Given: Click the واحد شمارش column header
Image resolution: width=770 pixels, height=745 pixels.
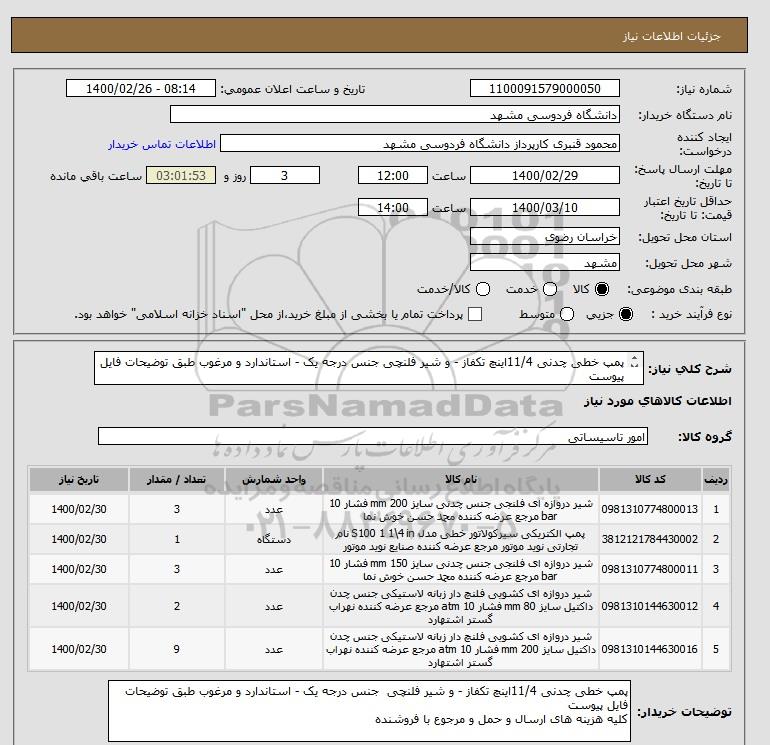Looking at the screenshot, I should click(274, 479).
